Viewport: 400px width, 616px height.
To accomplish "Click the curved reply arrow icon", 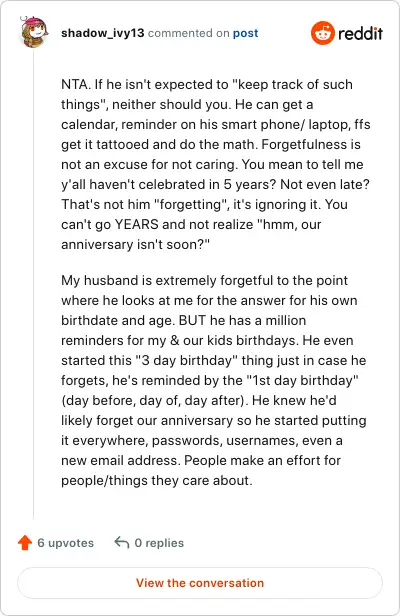I will (x=122, y=543).
